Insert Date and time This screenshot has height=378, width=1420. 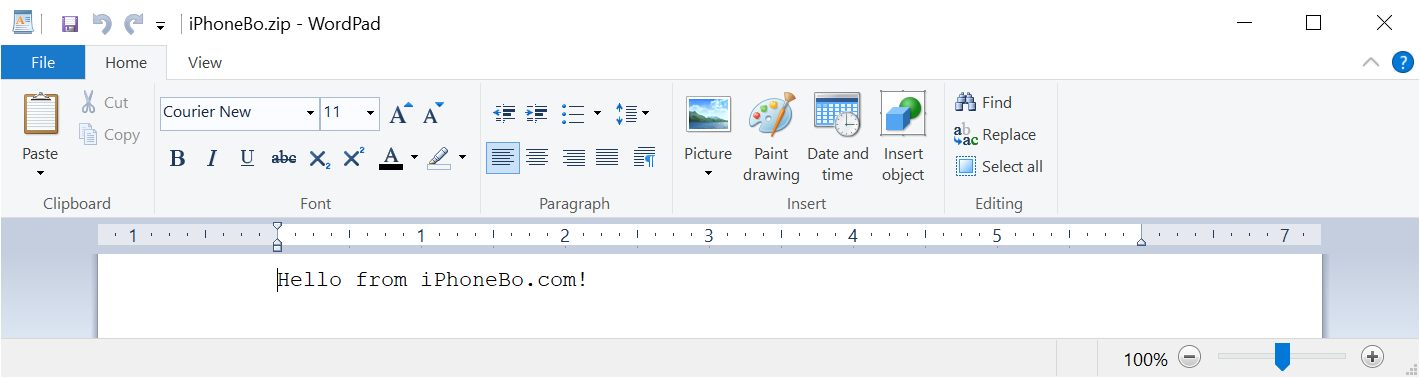click(837, 138)
